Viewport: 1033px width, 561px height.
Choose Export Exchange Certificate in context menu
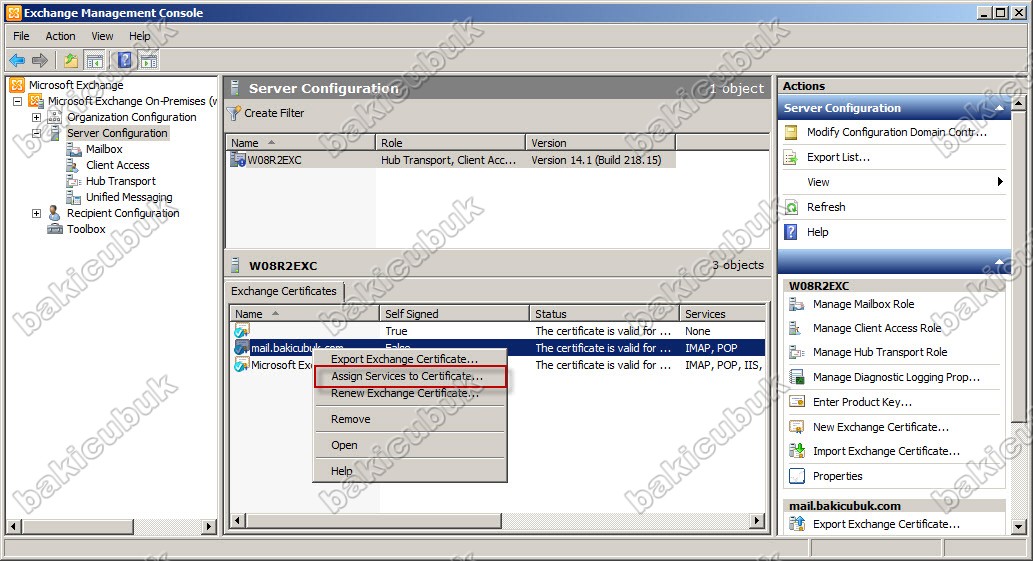point(410,359)
